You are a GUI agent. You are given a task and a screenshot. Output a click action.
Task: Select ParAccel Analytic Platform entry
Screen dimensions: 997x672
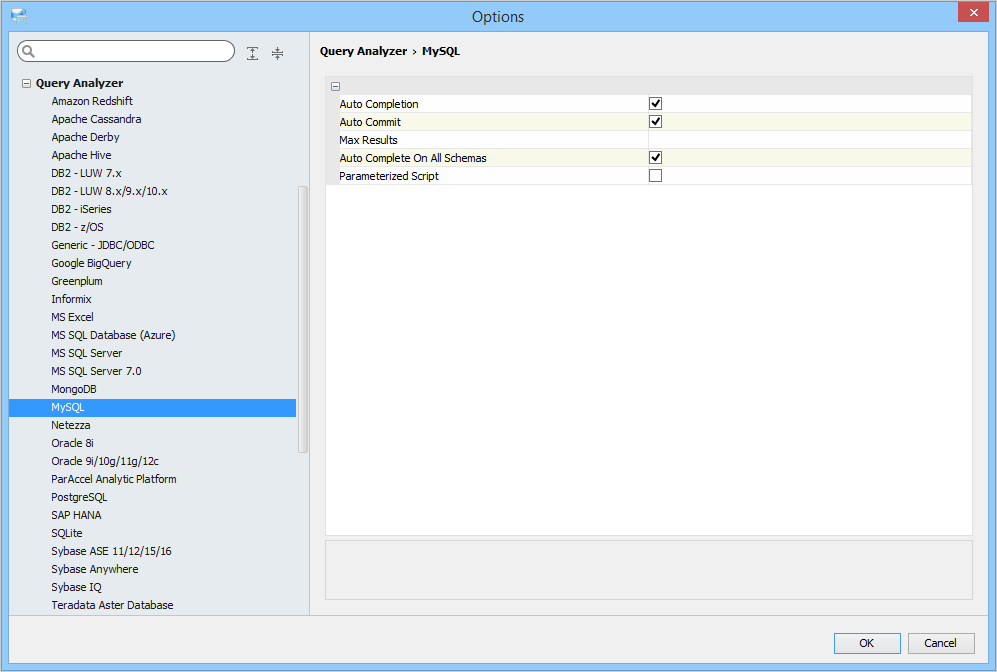[114, 479]
